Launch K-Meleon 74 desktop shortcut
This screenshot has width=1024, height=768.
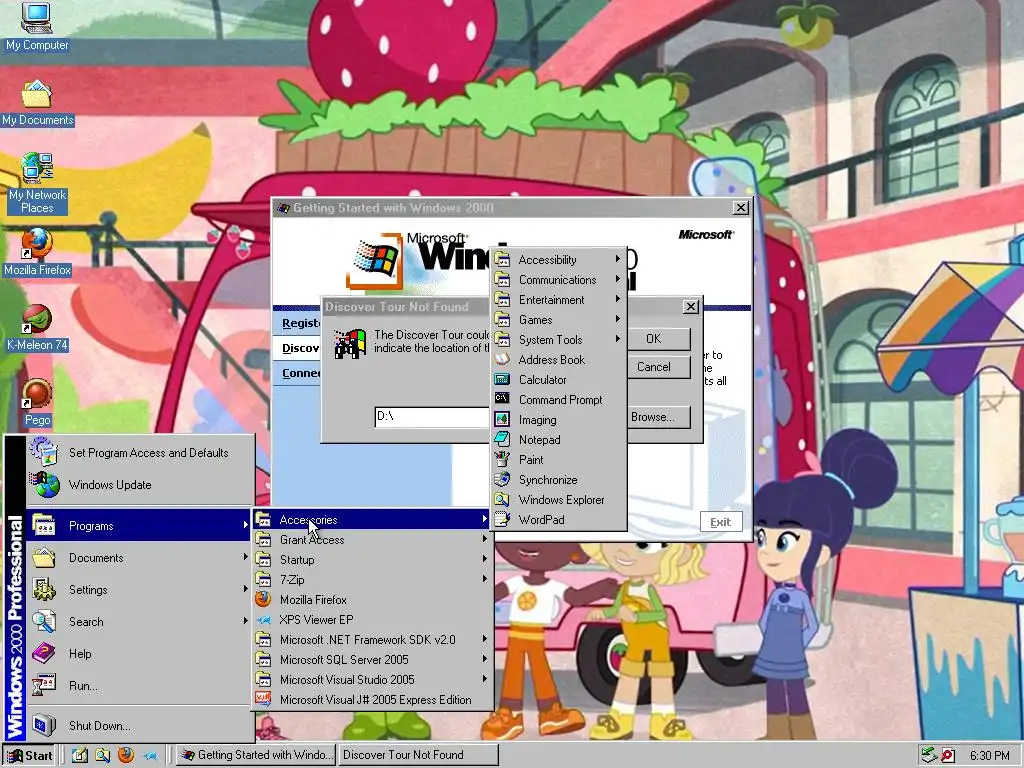click(37, 327)
